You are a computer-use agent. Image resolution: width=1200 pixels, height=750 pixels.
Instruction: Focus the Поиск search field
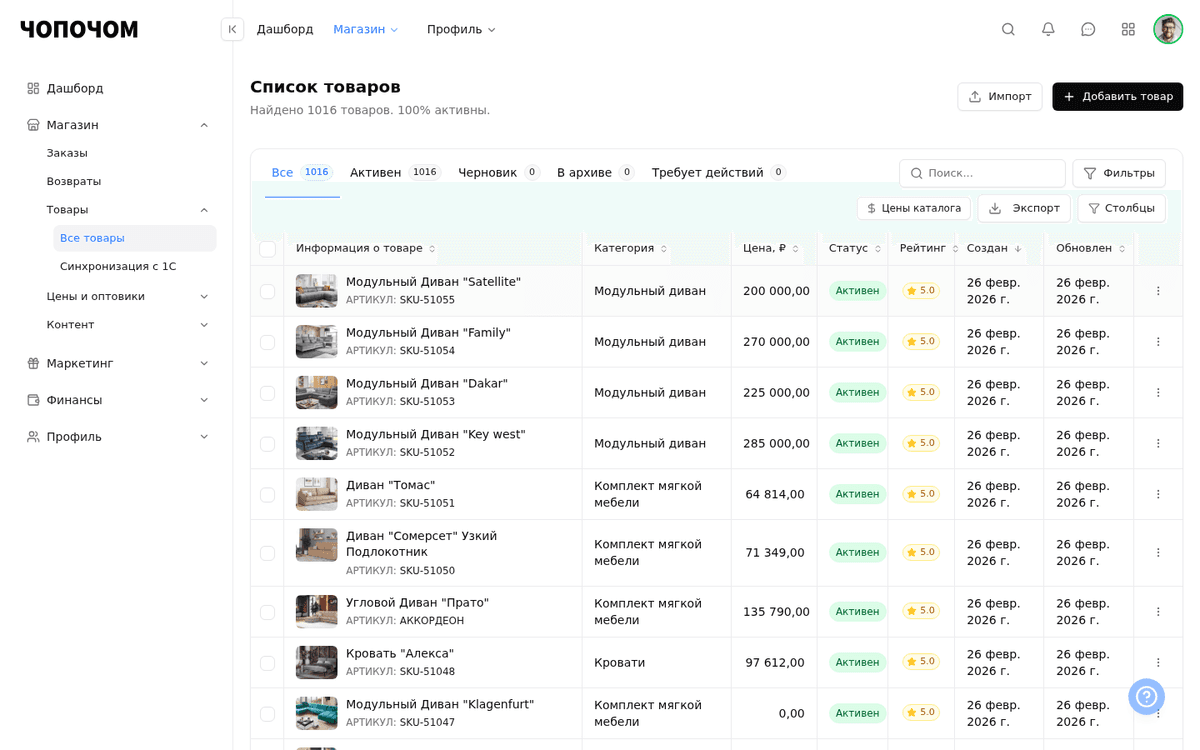[x=982, y=173]
